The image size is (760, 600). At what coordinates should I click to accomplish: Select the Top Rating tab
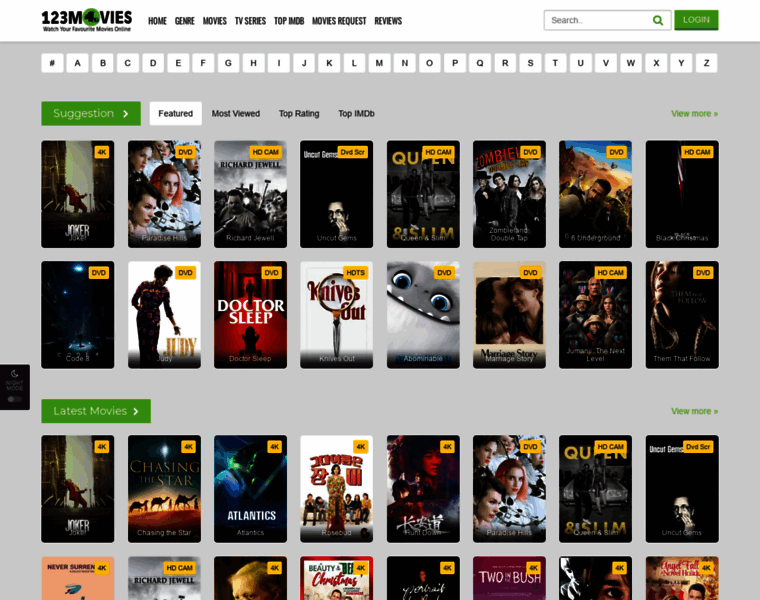(x=299, y=113)
